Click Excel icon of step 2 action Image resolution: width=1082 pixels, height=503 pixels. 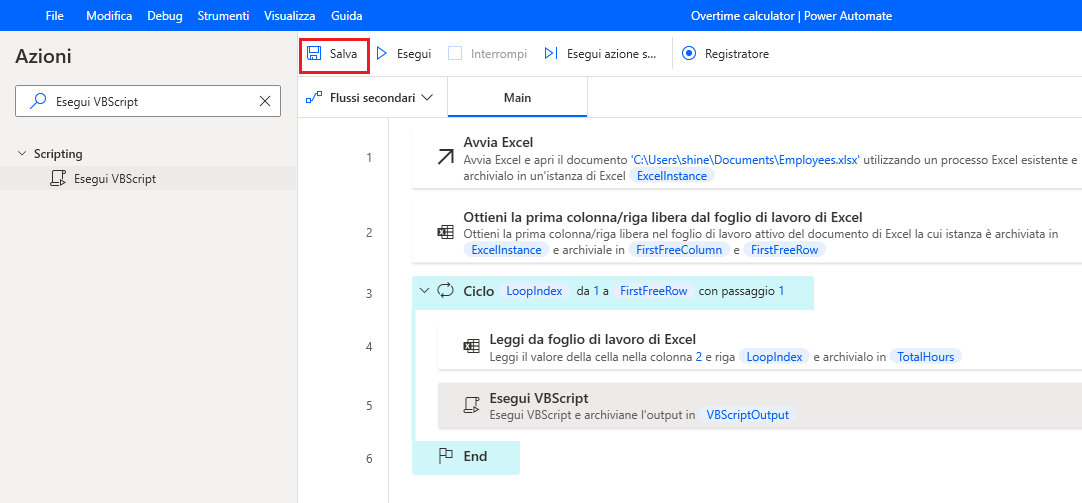point(446,233)
